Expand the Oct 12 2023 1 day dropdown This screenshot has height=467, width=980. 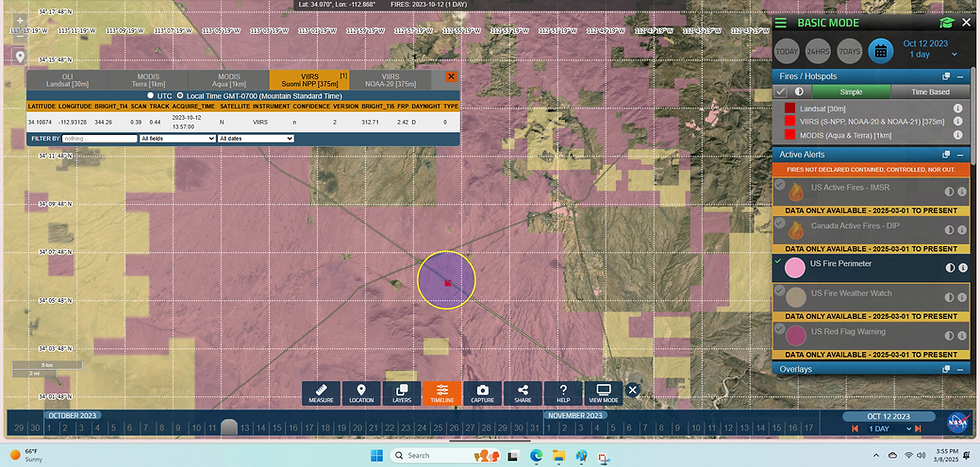954,55
